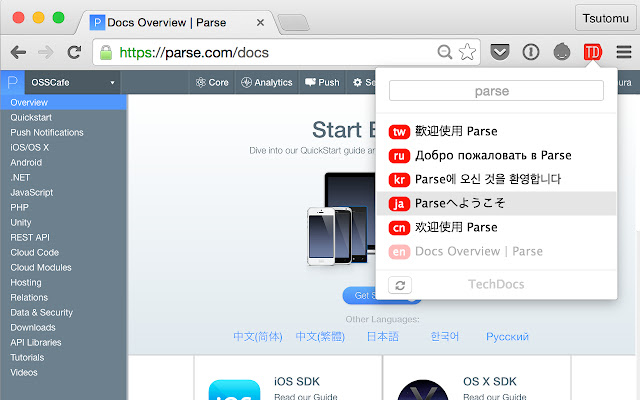The height and width of the screenshot is (400, 640).
Task: Bookmark this page with the star icon
Action: click(x=467, y=52)
